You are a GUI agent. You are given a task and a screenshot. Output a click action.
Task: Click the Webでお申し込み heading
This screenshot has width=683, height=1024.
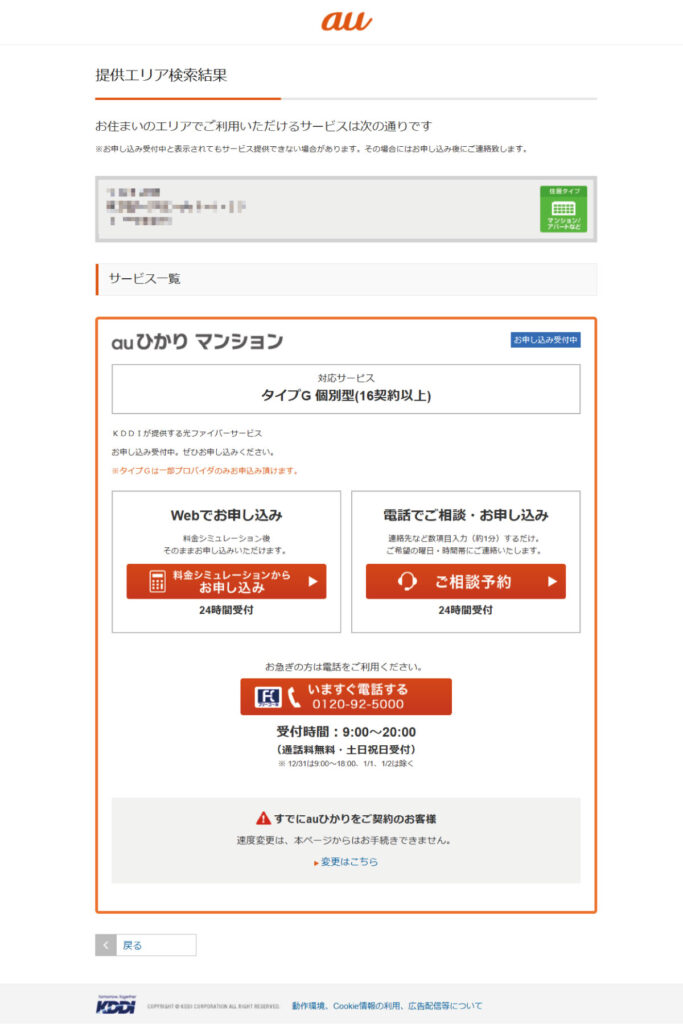(226, 515)
